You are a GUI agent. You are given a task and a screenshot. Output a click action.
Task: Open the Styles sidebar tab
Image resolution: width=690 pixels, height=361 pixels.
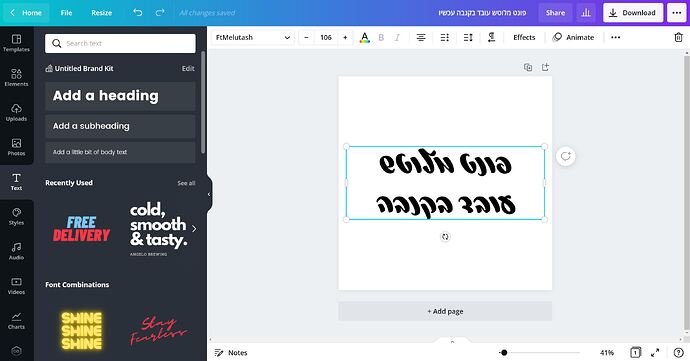[x=16, y=217]
